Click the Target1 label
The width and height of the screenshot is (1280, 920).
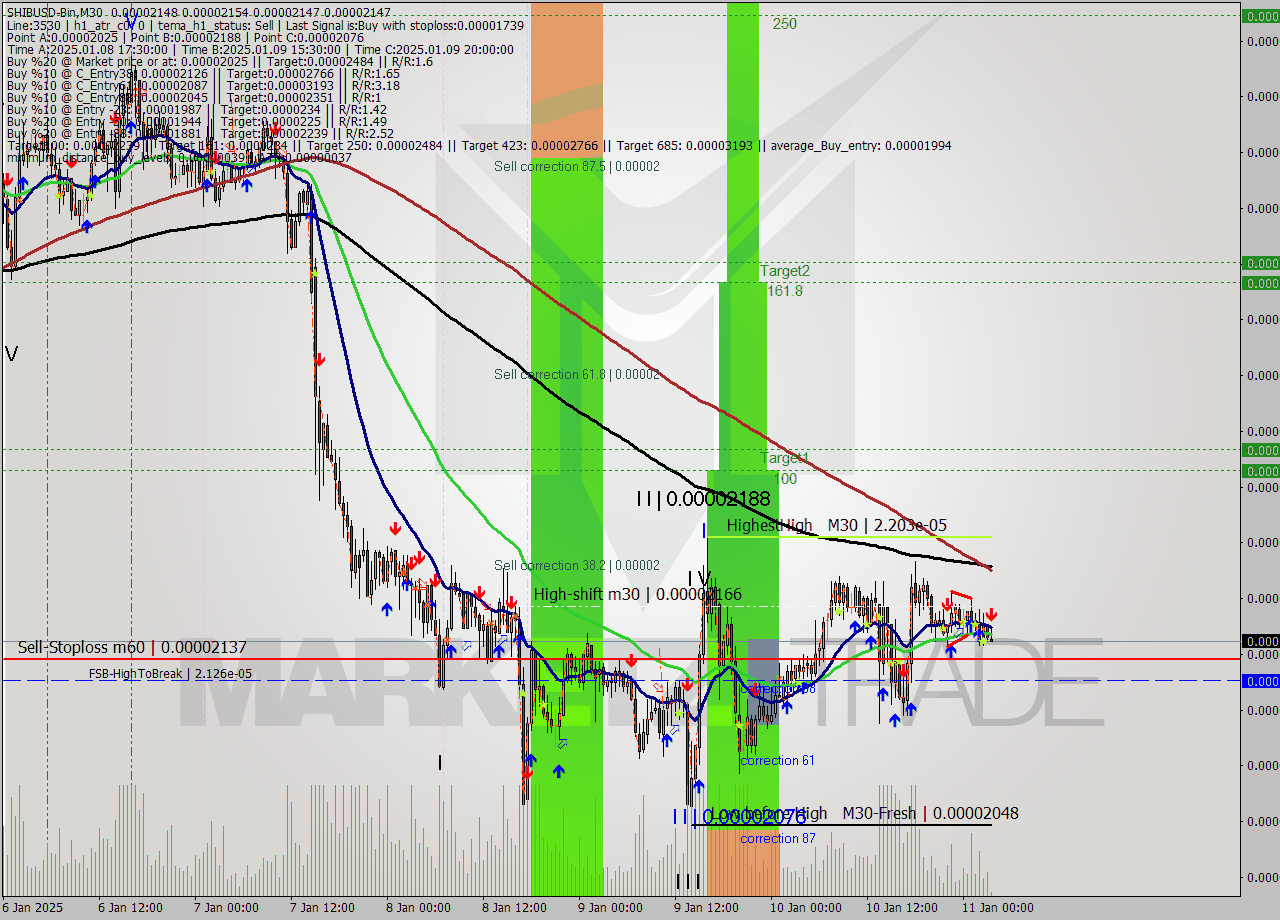coord(784,459)
